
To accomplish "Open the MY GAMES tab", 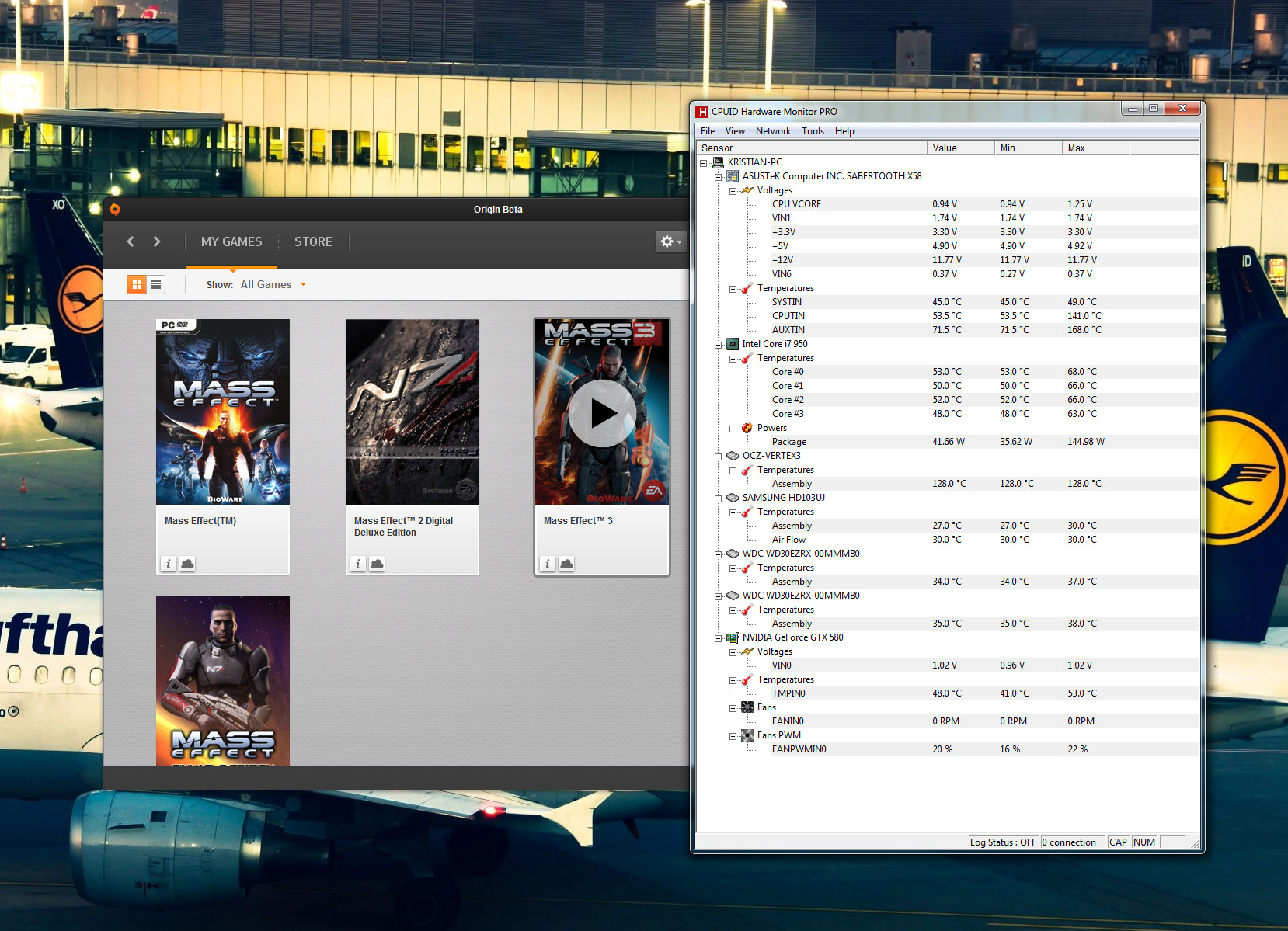I will (x=231, y=241).
